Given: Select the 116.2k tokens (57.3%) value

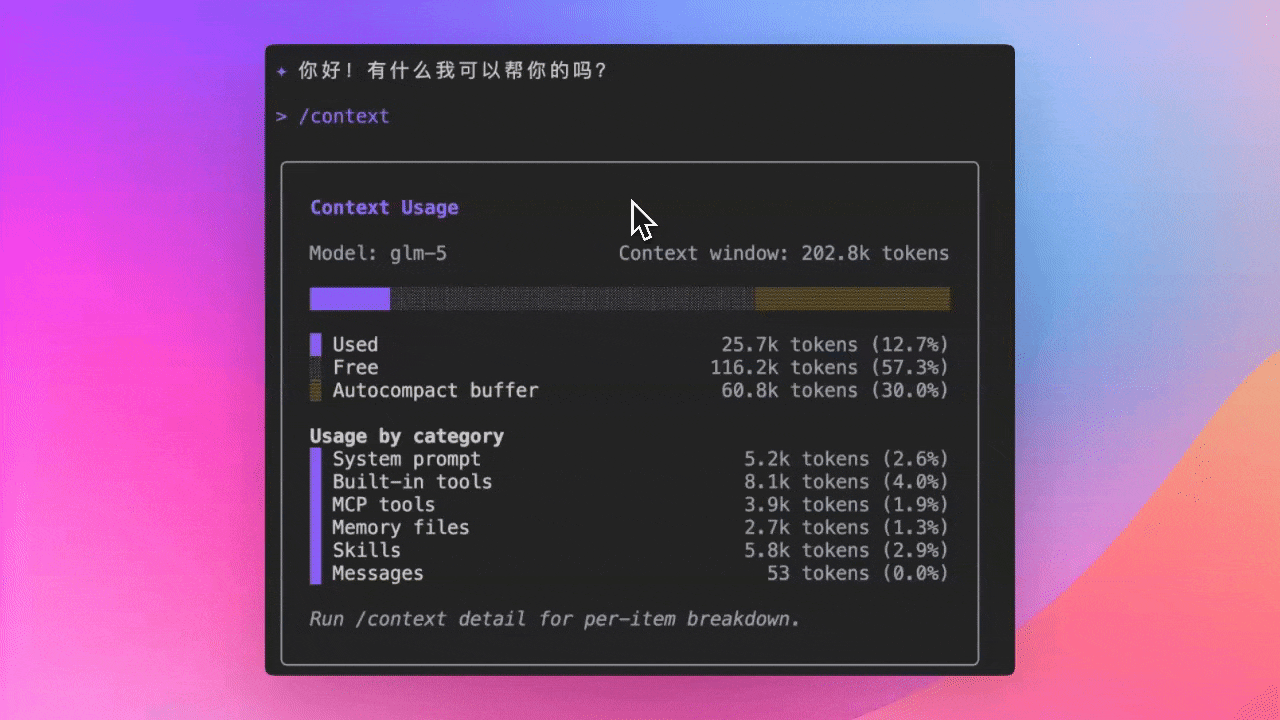Looking at the screenshot, I should (829, 367).
